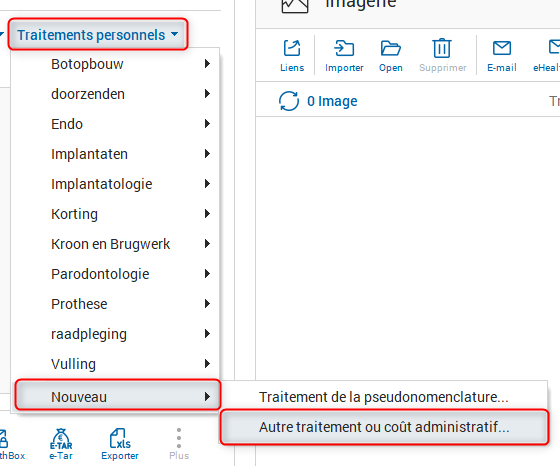560x466 pixels.
Task: Click the Liens icon in Imagerie toolbar
Action: pyautogui.click(x=292, y=48)
